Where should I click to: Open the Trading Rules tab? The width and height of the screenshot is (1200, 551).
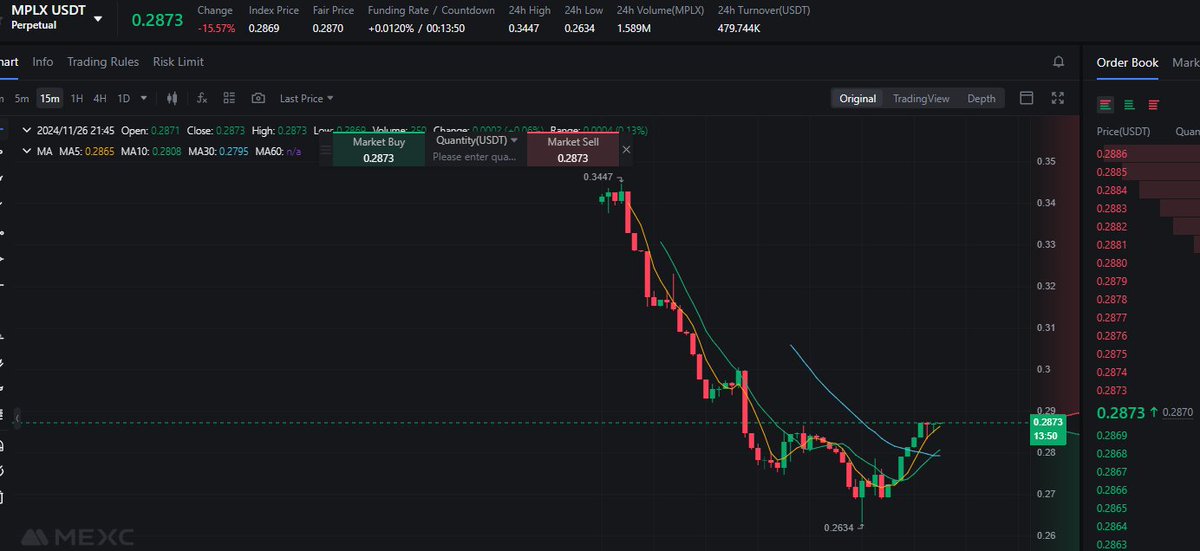103,62
